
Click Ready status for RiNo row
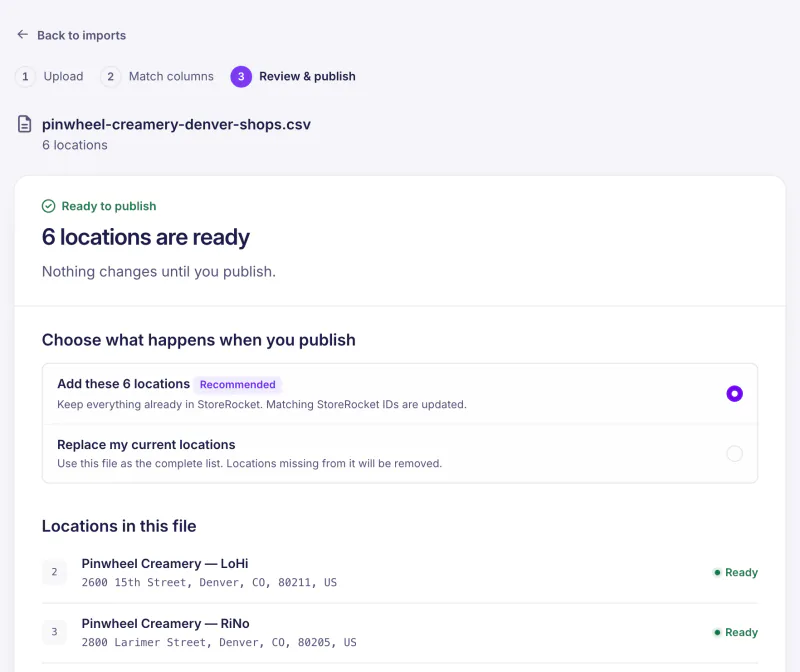pos(735,632)
